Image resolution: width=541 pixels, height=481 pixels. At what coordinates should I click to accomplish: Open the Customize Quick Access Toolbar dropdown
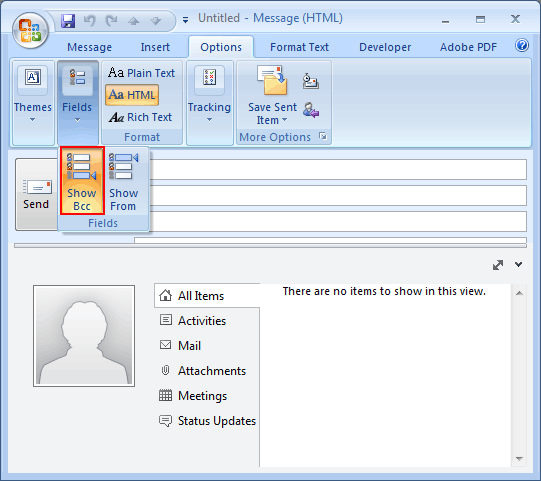point(185,20)
